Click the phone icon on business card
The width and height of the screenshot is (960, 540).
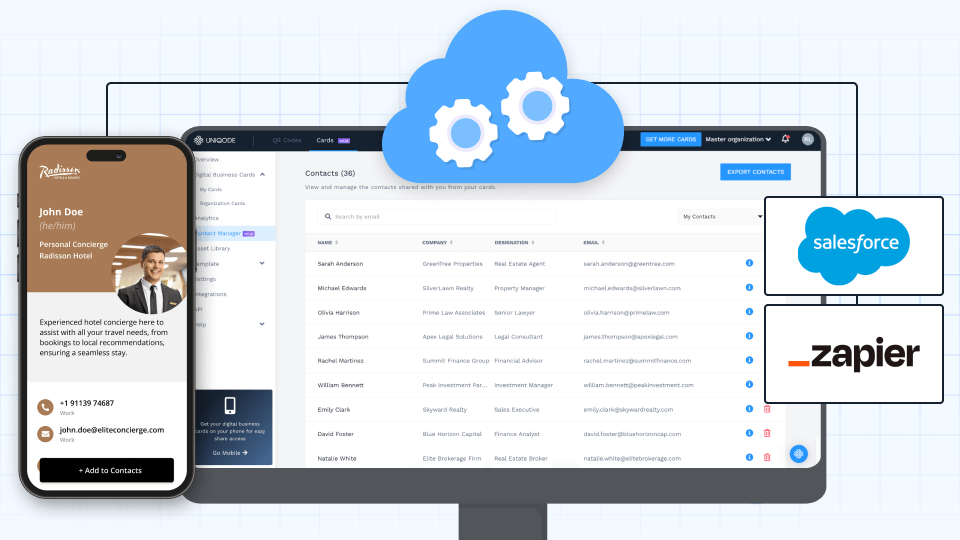click(x=45, y=407)
